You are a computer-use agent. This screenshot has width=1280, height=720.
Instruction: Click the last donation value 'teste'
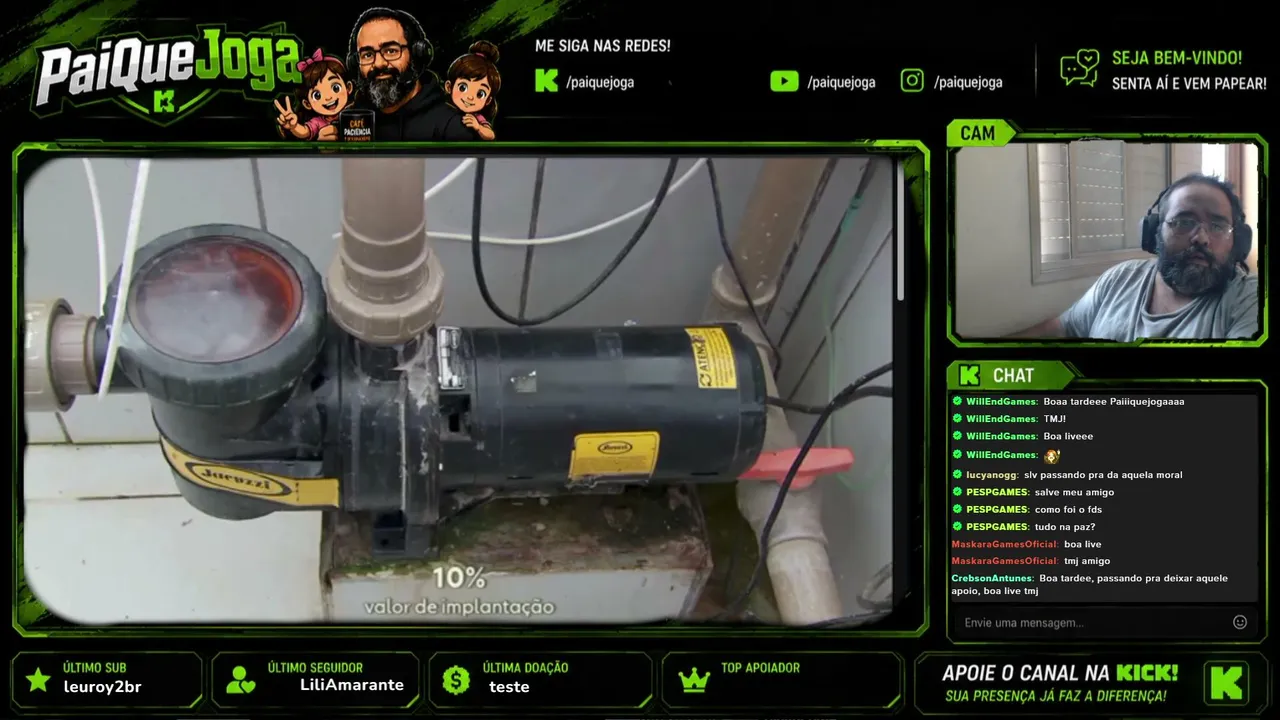point(509,687)
